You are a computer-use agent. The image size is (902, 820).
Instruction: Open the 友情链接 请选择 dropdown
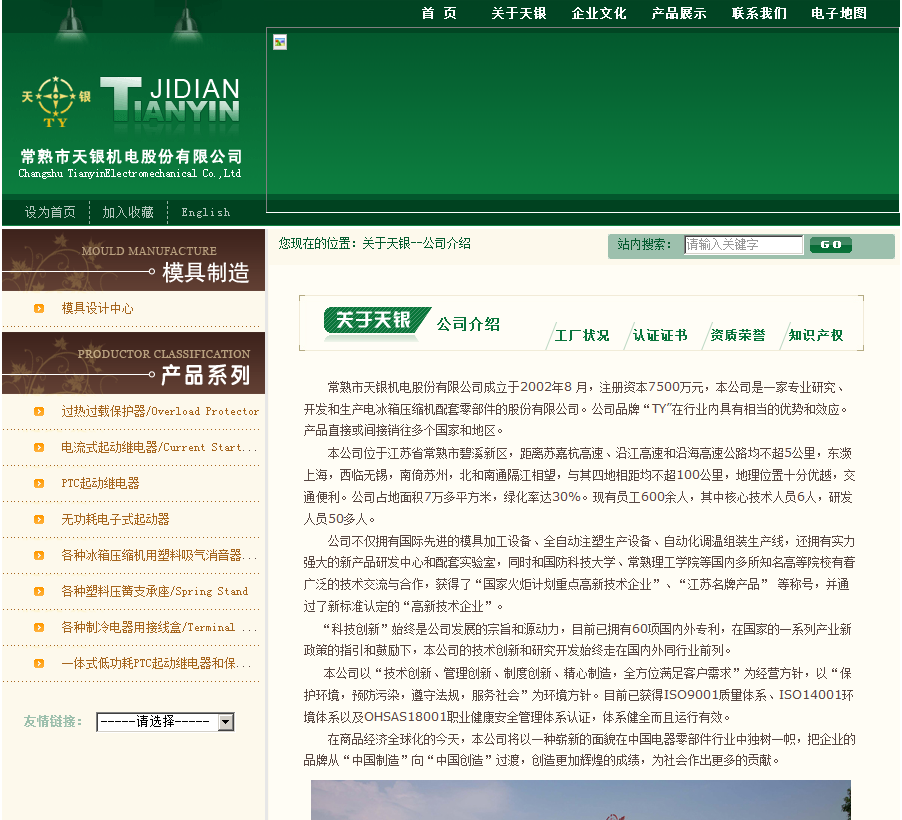[166, 722]
